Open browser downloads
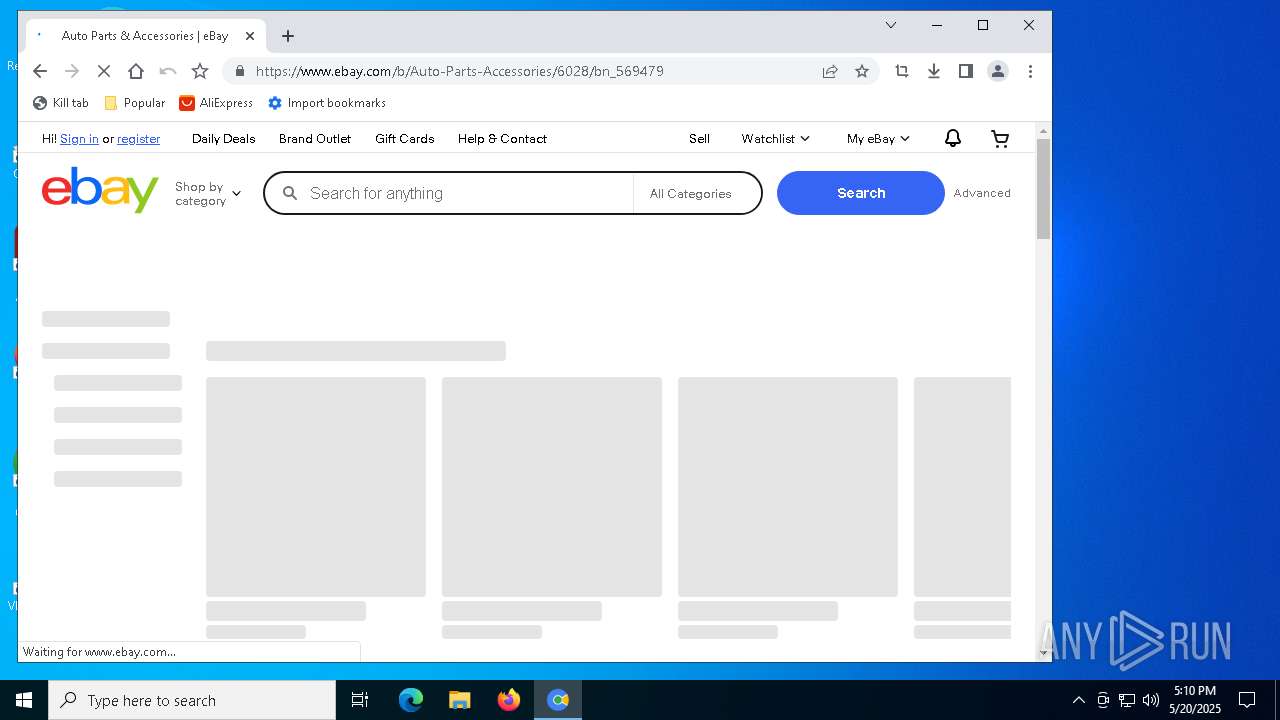This screenshot has width=1280, height=720. pos(934,71)
